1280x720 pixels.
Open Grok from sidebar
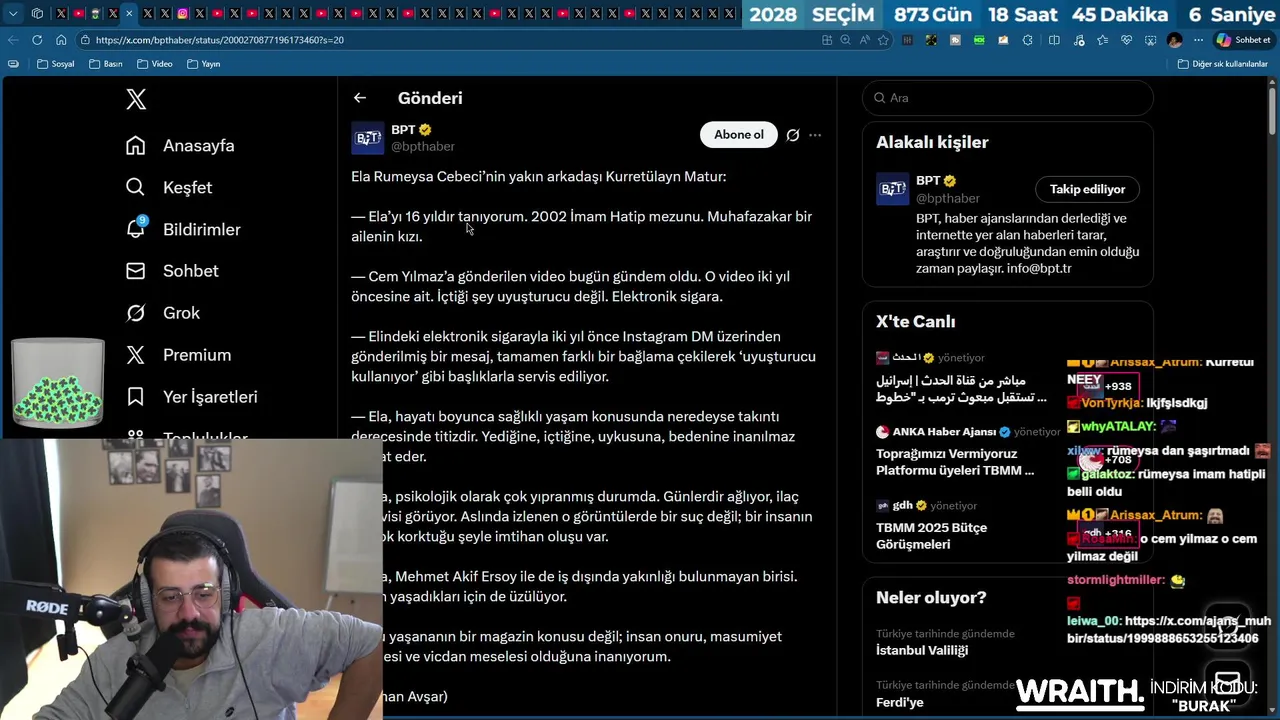tap(163, 313)
